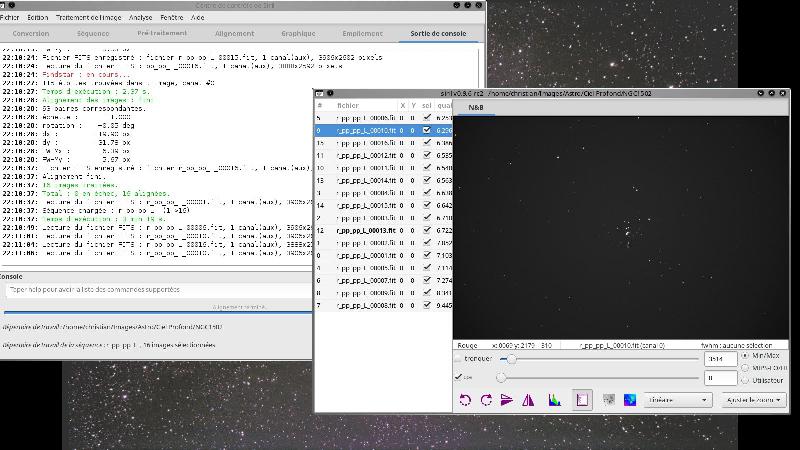Switch to the Empilement tab
This screenshot has width=800, height=450.
point(362,33)
